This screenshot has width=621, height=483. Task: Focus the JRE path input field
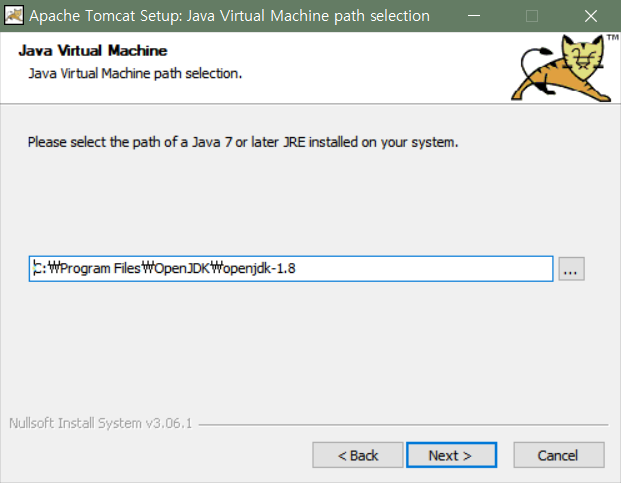point(291,269)
